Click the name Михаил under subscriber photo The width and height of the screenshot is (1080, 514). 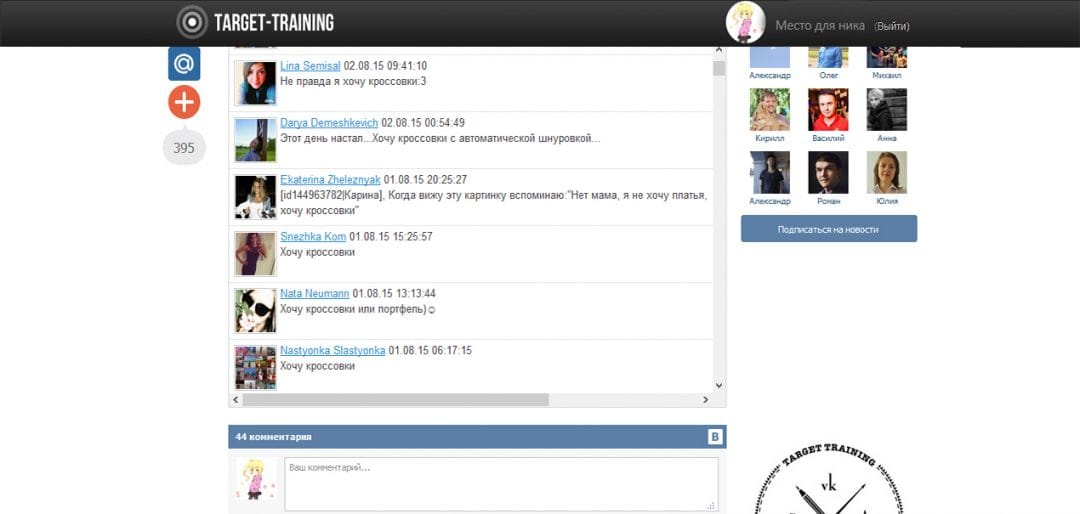[x=886, y=75]
